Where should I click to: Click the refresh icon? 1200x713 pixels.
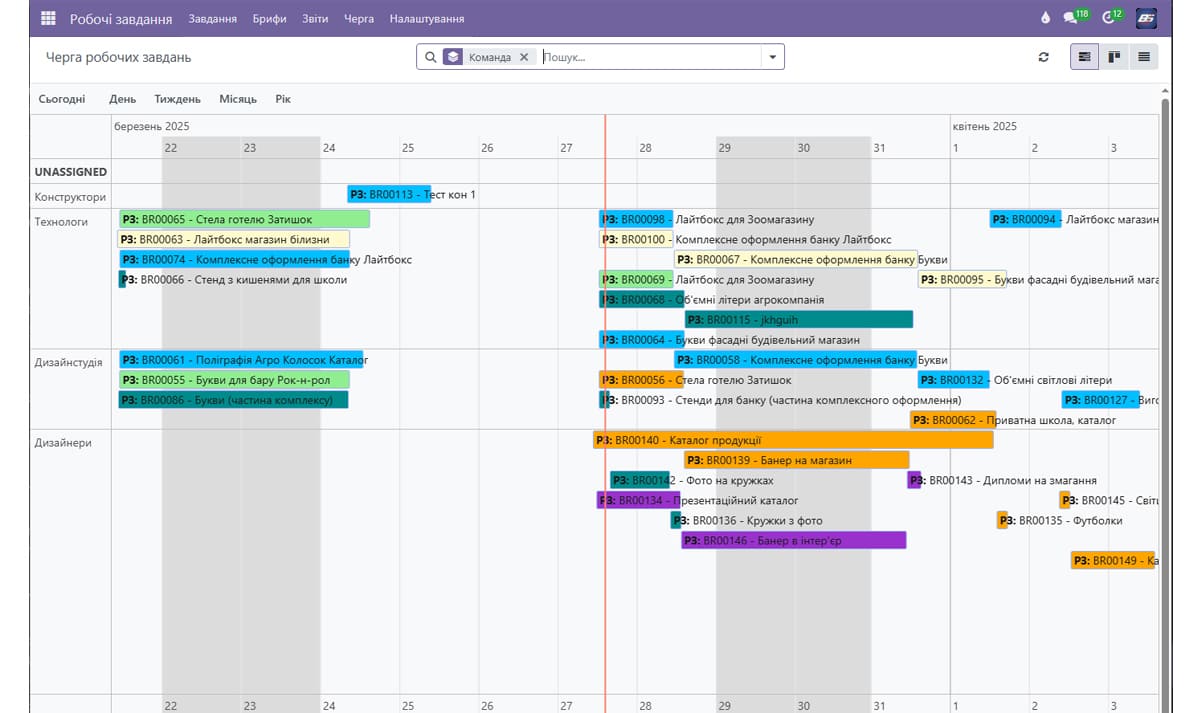pos(1043,57)
